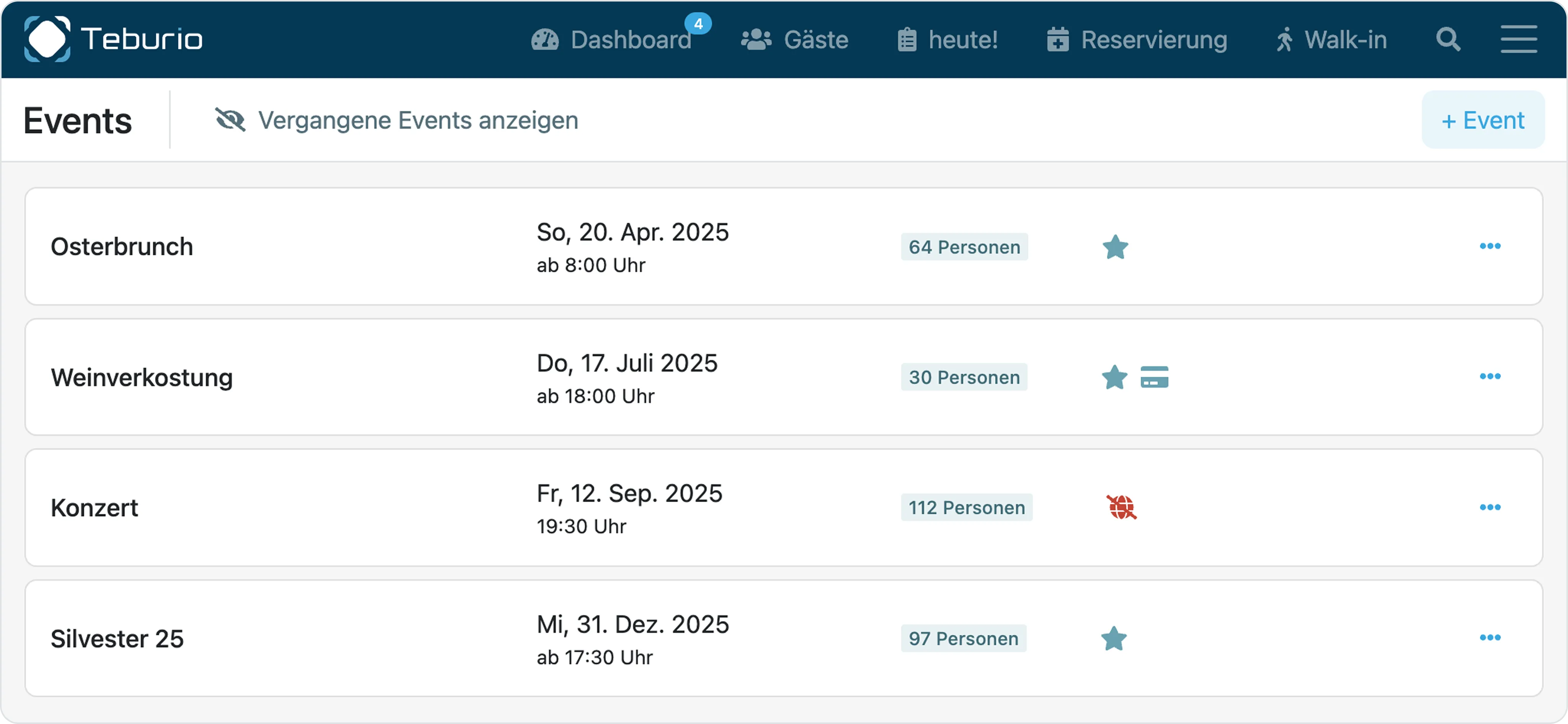Open the Gäste menu item
Screen dimensions: 1568x724
(x=794, y=39)
